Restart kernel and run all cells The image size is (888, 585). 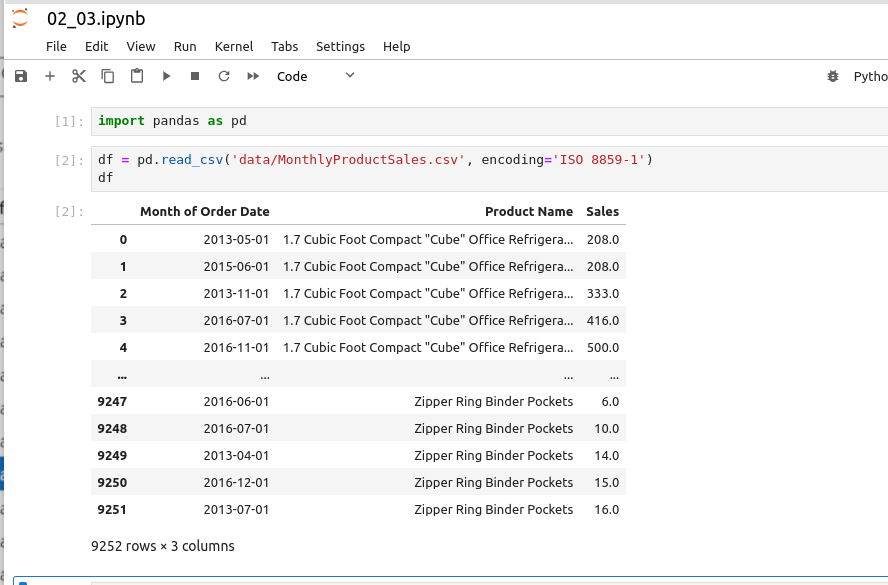[253, 76]
